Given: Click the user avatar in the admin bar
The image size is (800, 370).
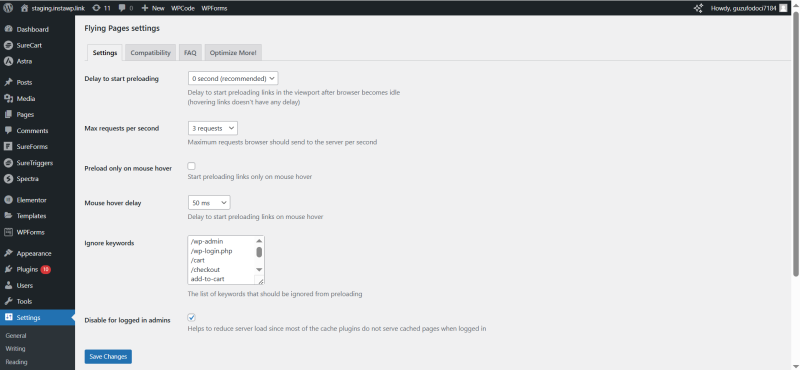Looking at the screenshot, I should (783, 8).
